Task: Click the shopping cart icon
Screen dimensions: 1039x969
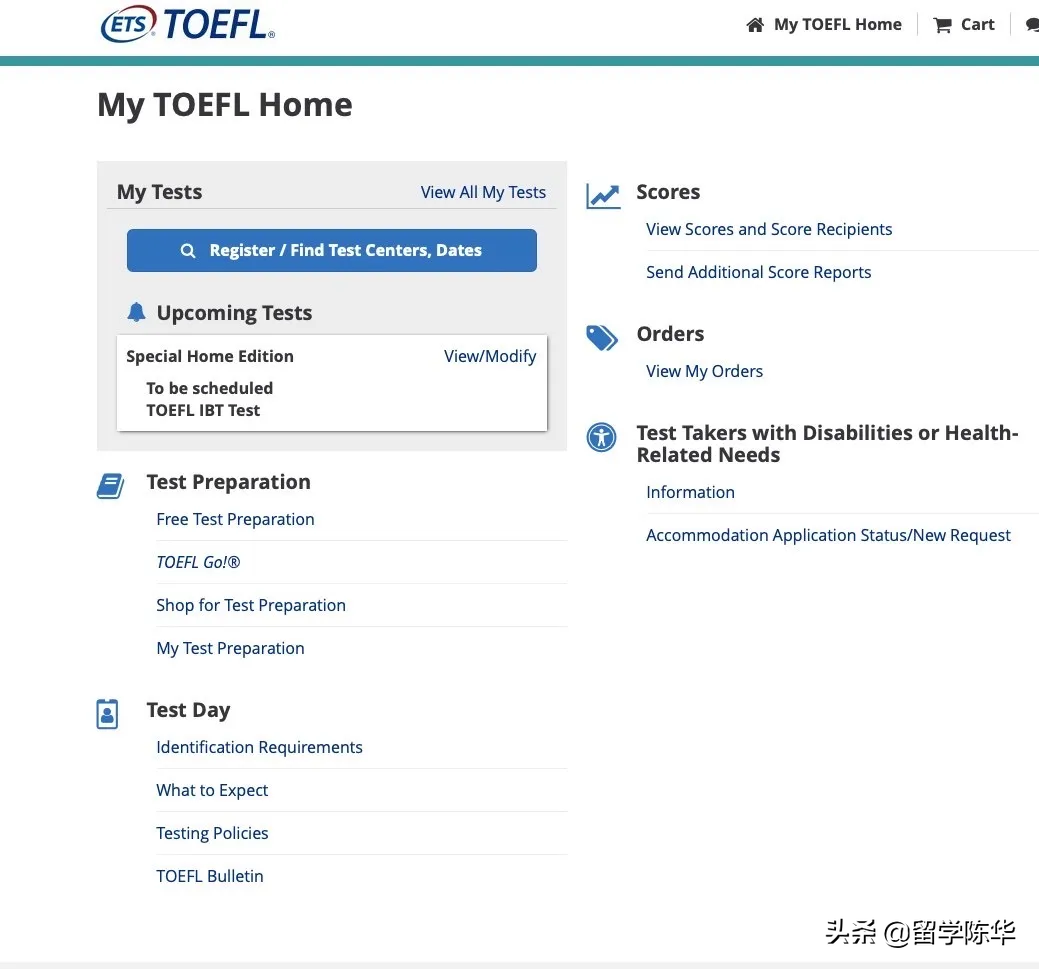Action: pyautogui.click(x=942, y=25)
